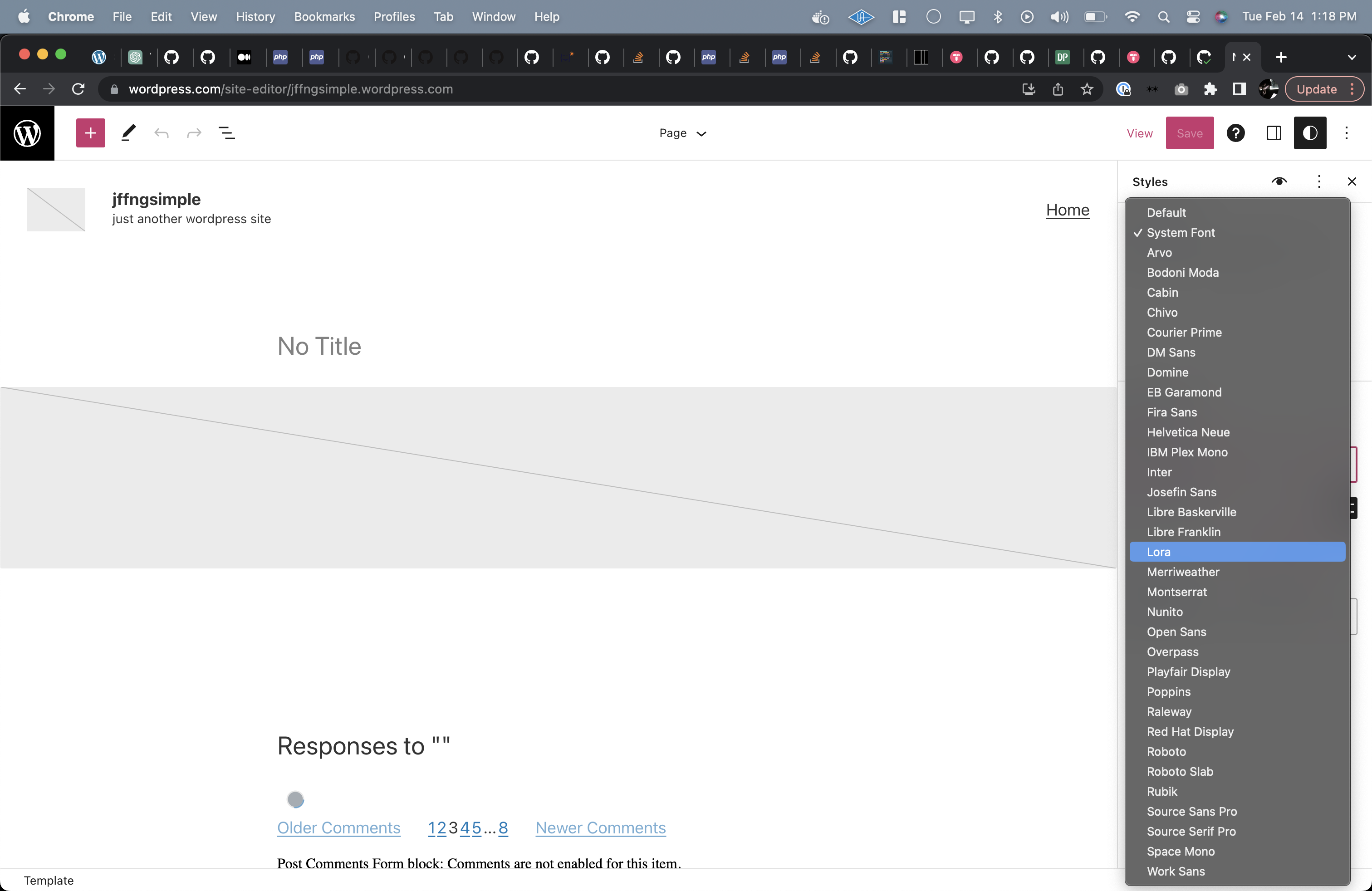Open the block inserter
The image size is (1372, 891).
click(90, 132)
